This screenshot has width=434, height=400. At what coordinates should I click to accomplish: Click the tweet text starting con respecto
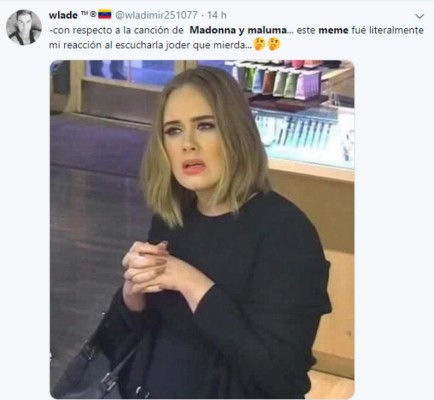(x=236, y=38)
